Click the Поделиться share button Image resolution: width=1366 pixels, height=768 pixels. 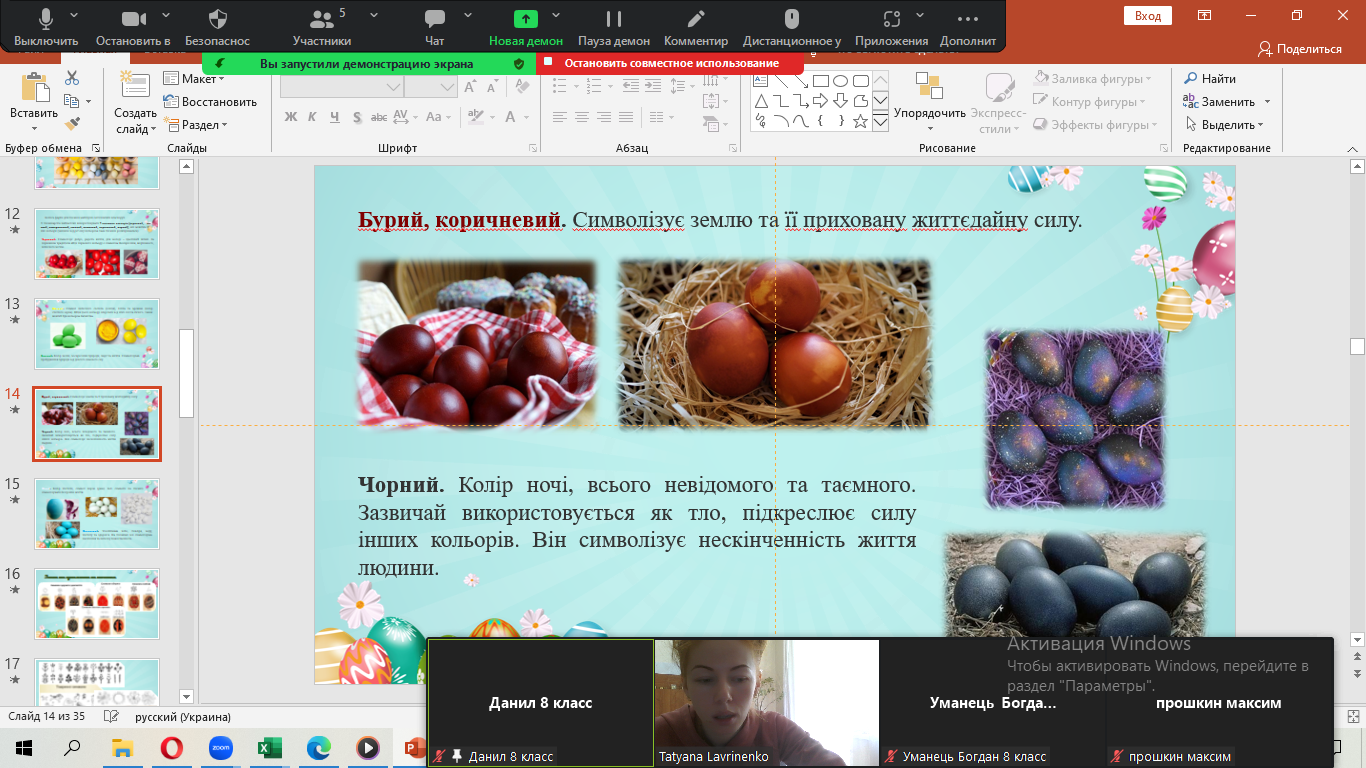1300,48
